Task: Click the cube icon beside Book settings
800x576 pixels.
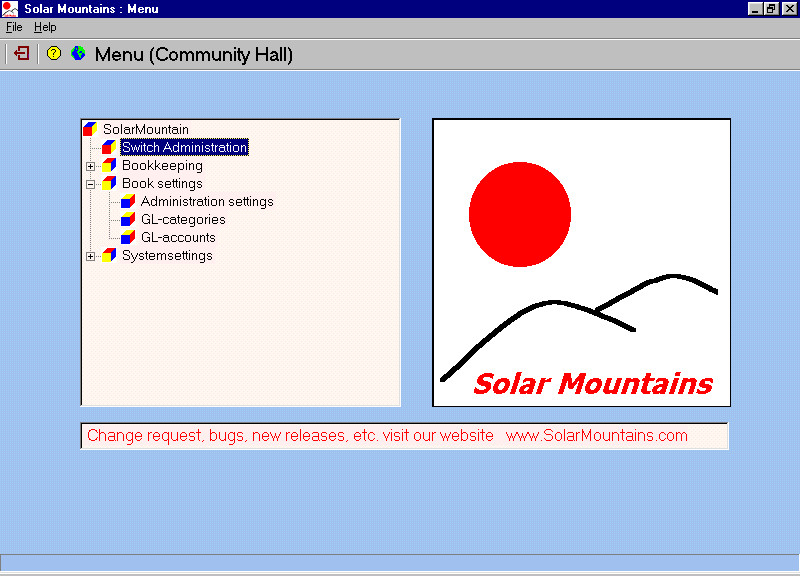Action: [109, 183]
